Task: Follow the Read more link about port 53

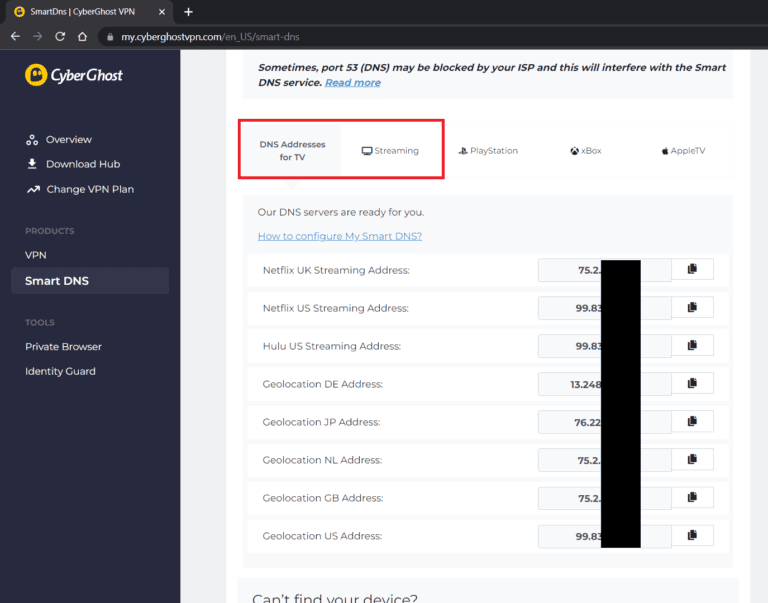Action: 352,83
